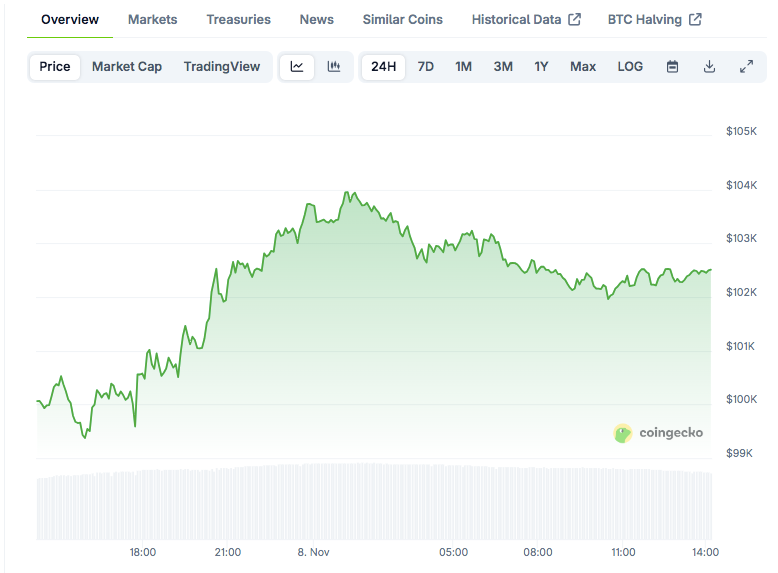Show the Max time range
Viewport: 778px width, 573px height.
583,67
